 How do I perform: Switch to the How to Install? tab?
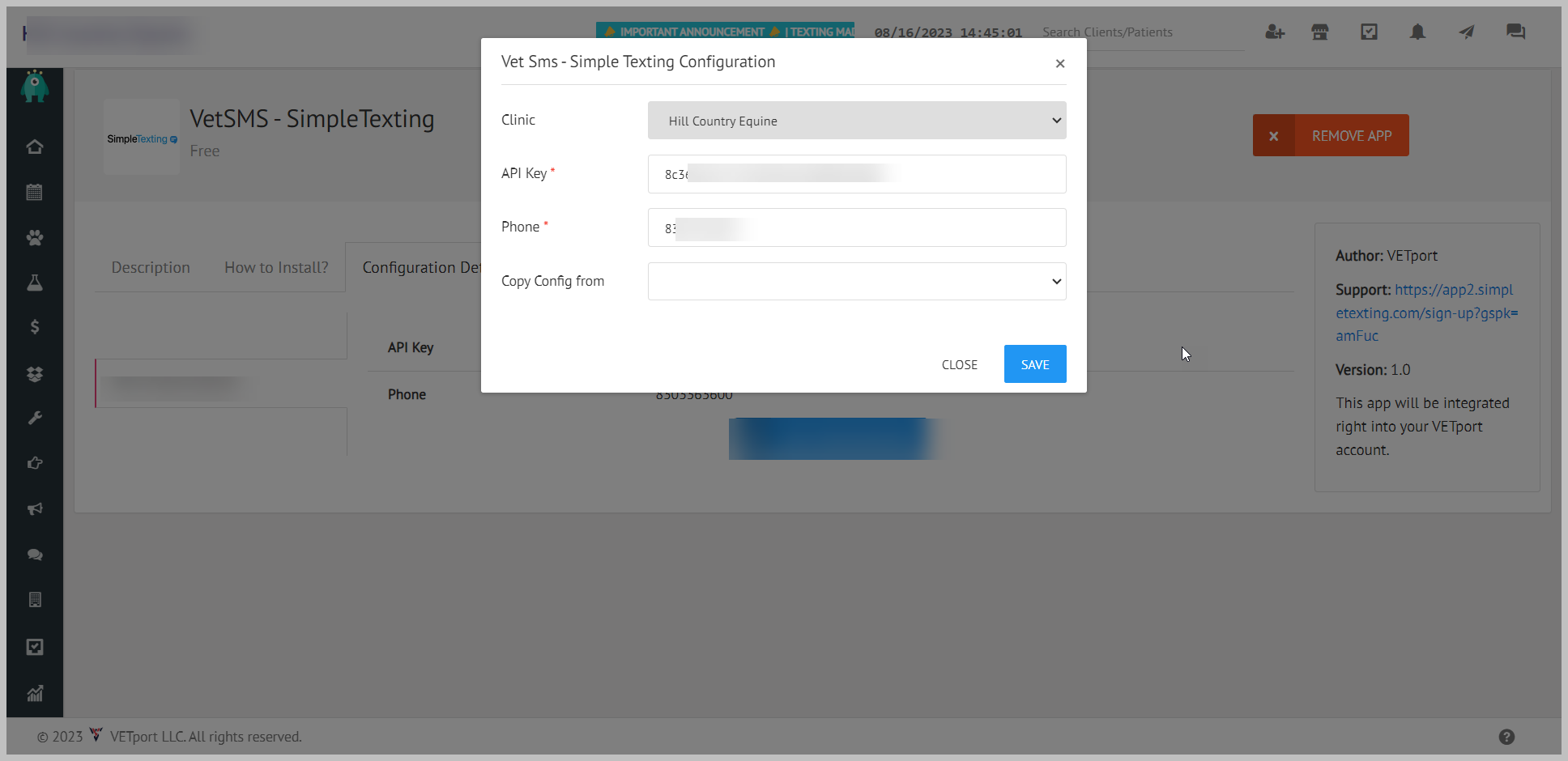pyautogui.click(x=276, y=267)
